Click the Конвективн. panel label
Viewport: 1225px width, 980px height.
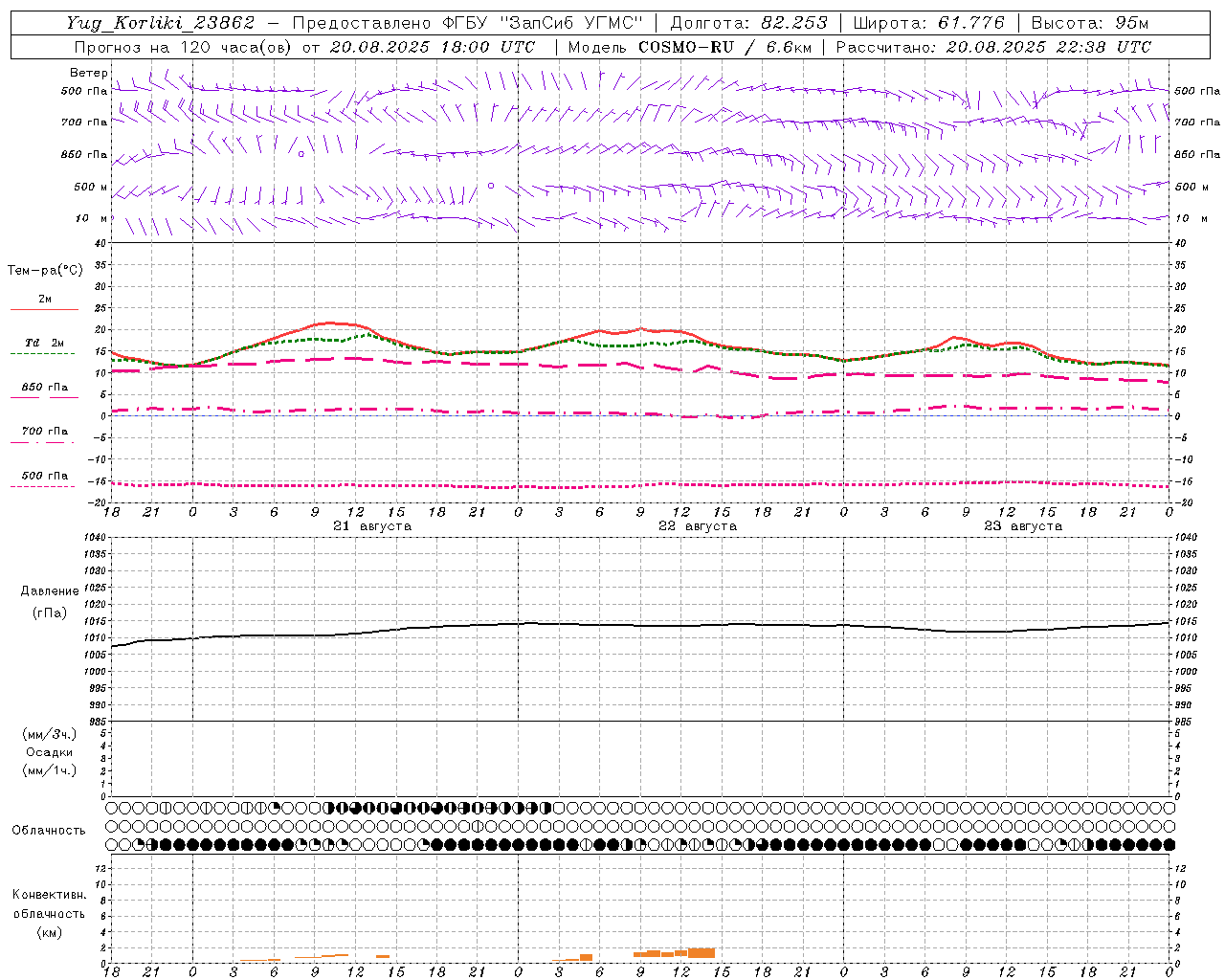tap(49, 895)
